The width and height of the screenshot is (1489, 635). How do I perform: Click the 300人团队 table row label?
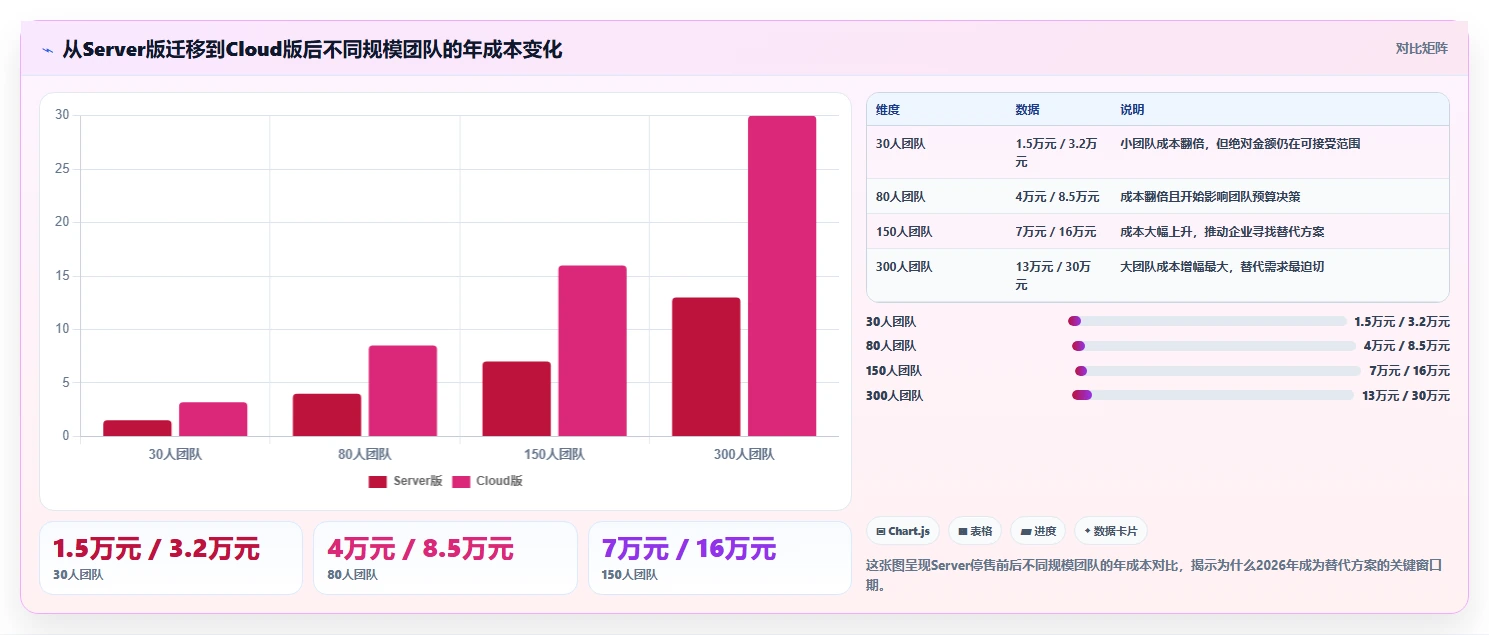[x=904, y=267]
